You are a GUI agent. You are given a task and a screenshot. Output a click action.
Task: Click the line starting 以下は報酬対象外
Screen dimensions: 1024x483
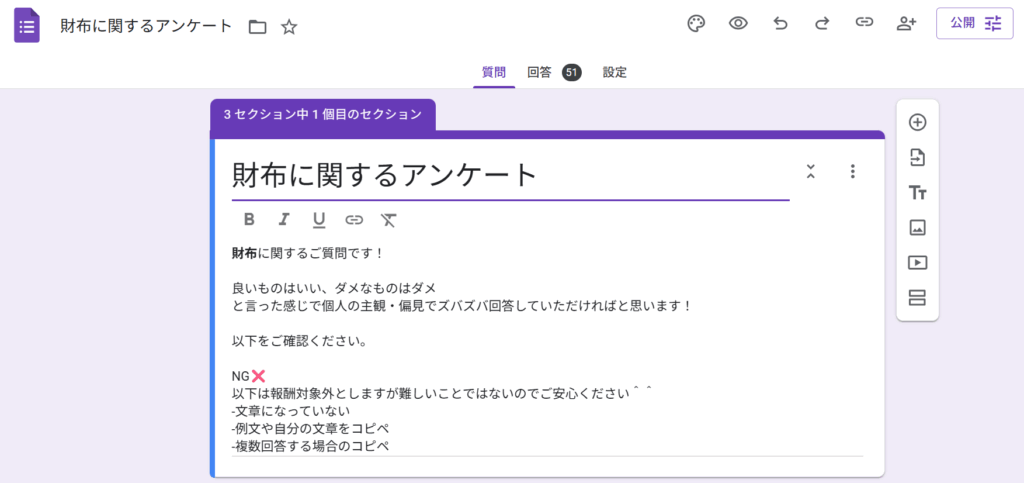[443, 394]
